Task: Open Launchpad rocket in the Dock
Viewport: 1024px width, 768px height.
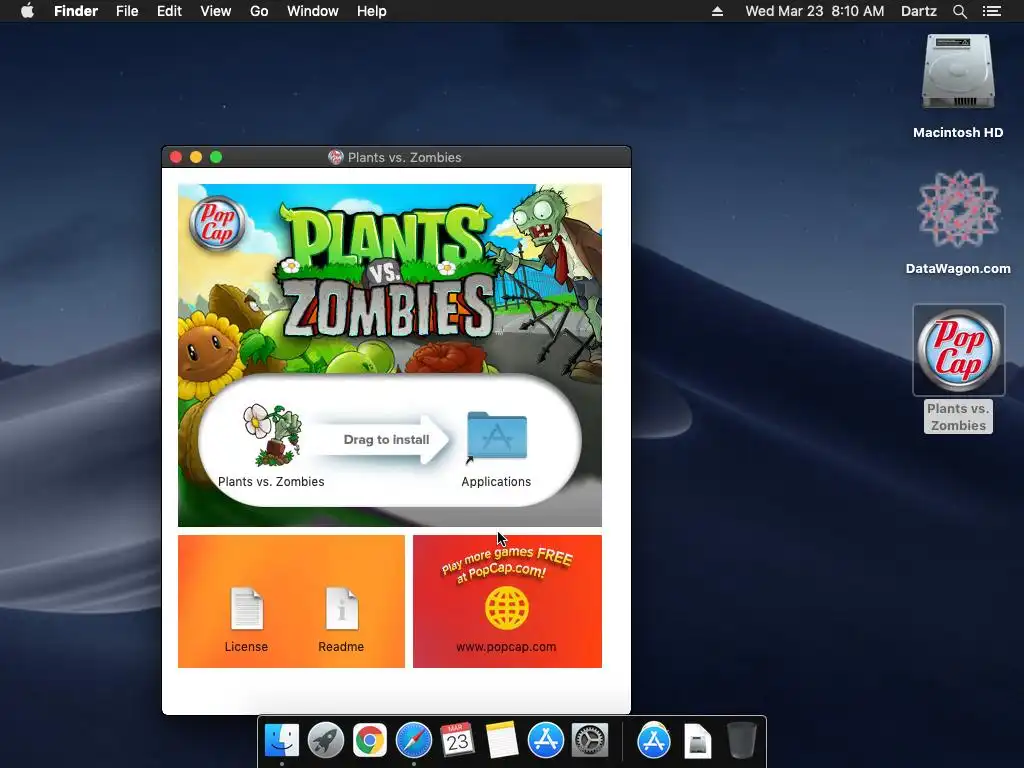Action: tap(326, 741)
